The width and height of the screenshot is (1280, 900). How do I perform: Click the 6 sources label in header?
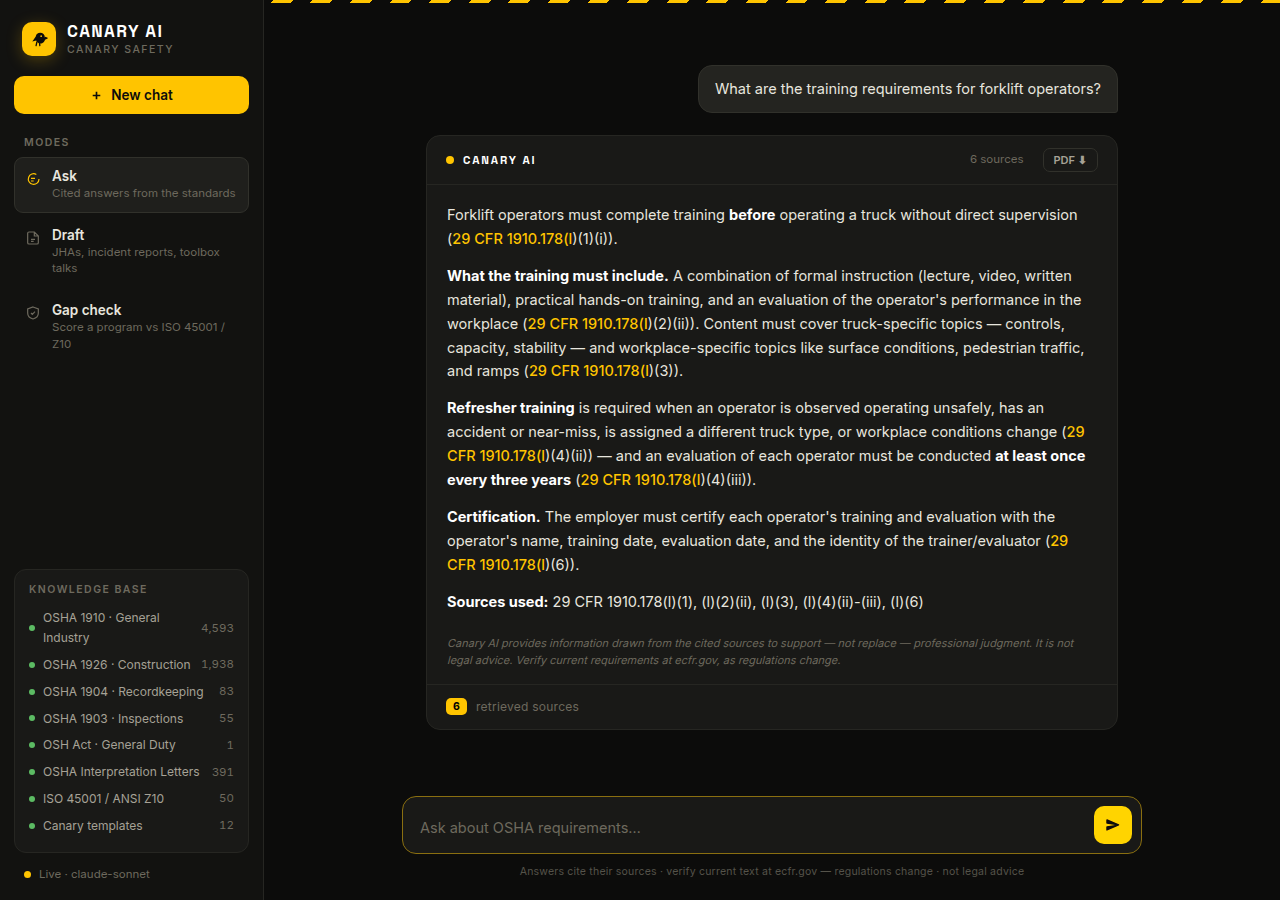(996, 160)
